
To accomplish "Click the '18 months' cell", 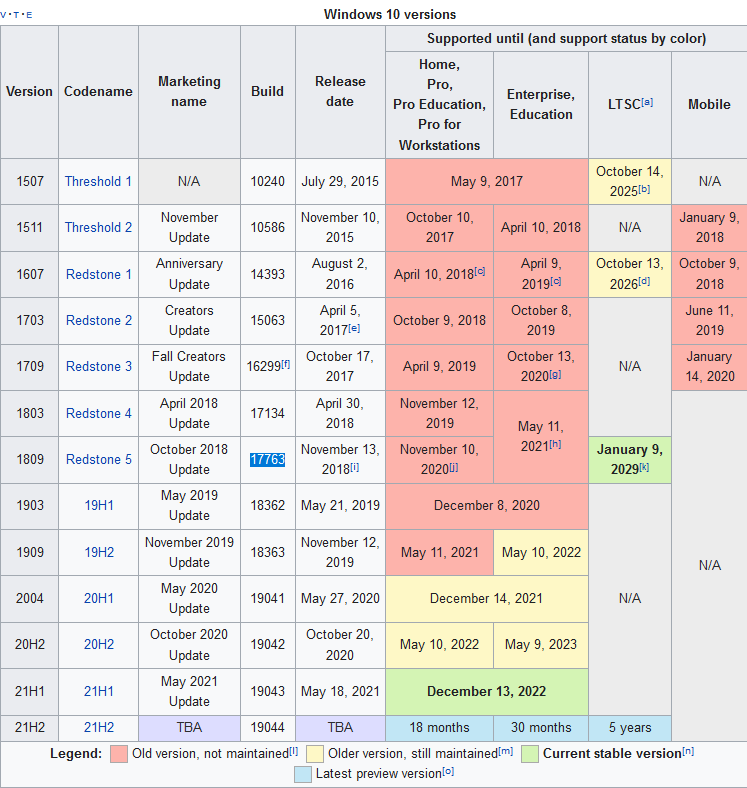I will coord(439,728).
